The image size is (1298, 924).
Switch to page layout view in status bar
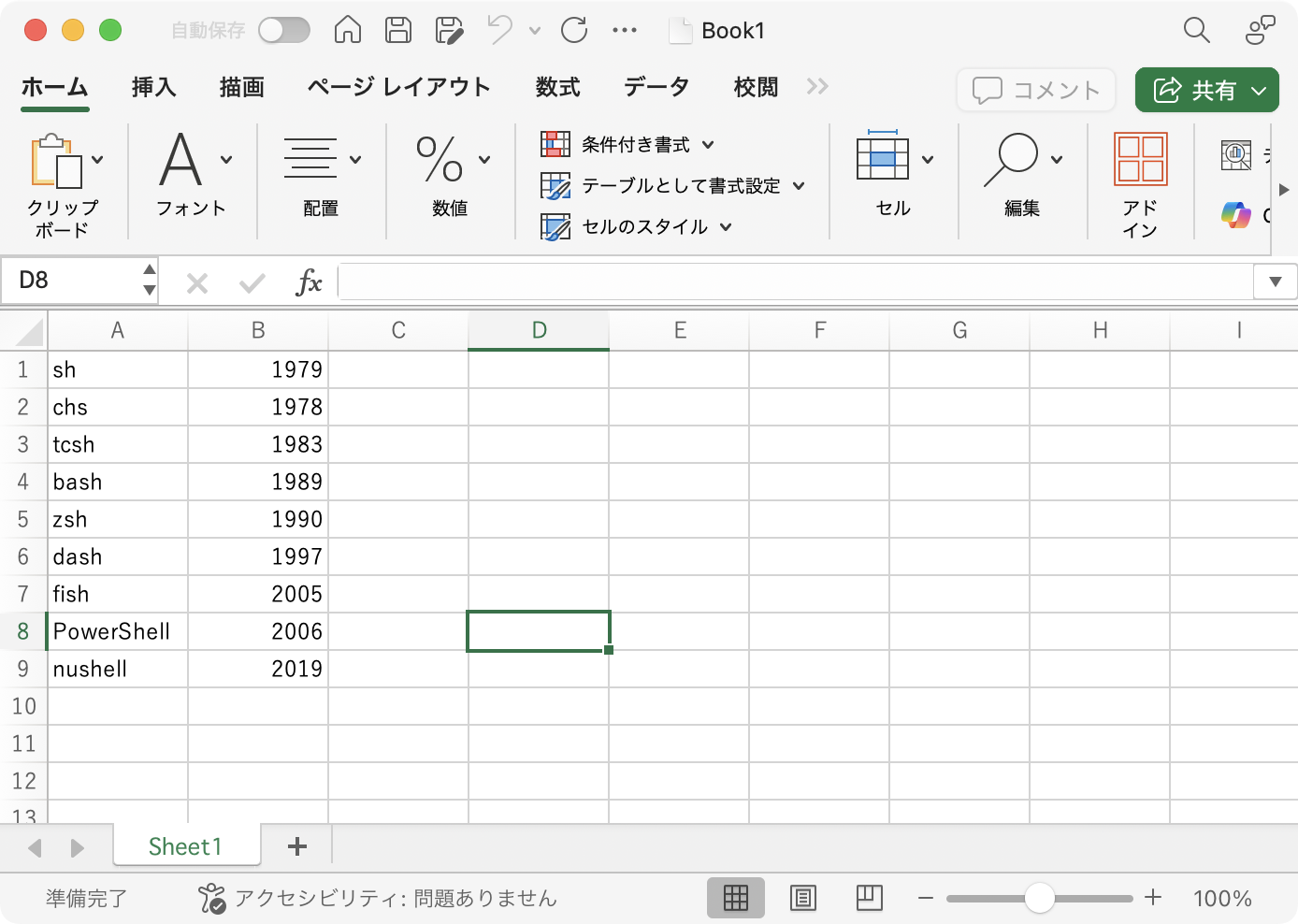[x=803, y=898]
